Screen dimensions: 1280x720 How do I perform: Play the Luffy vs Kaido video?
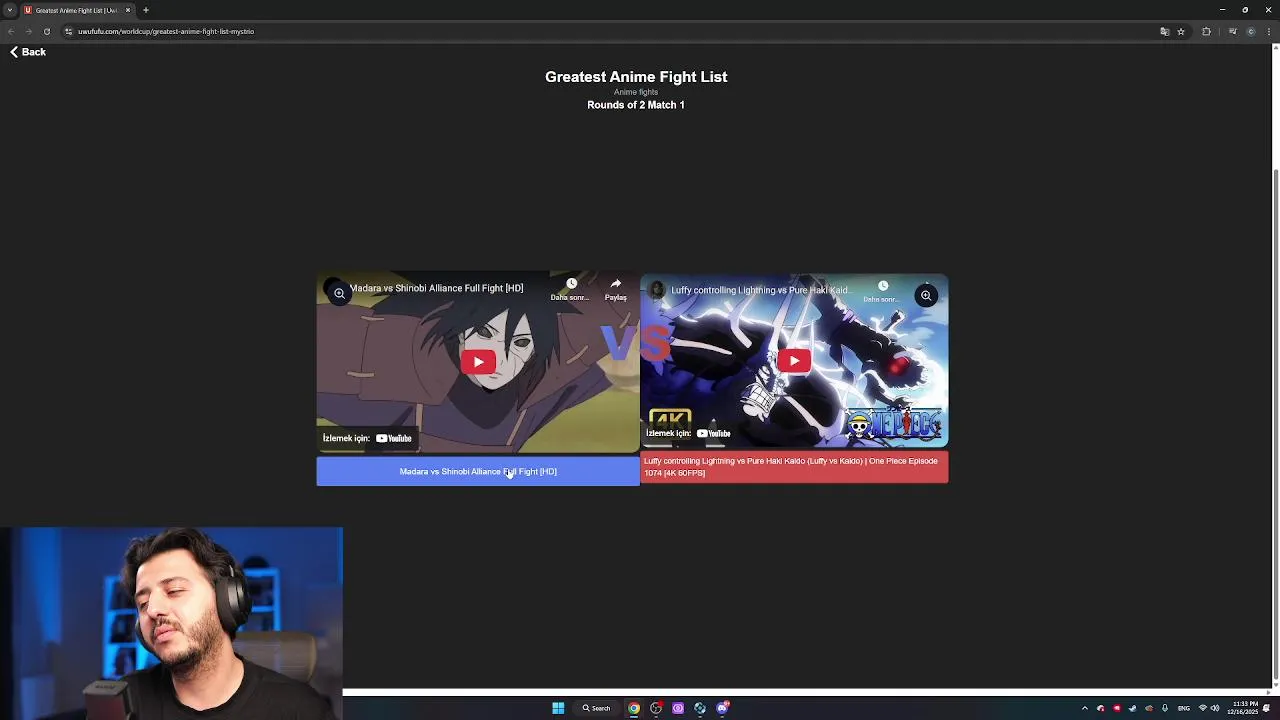(794, 361)
